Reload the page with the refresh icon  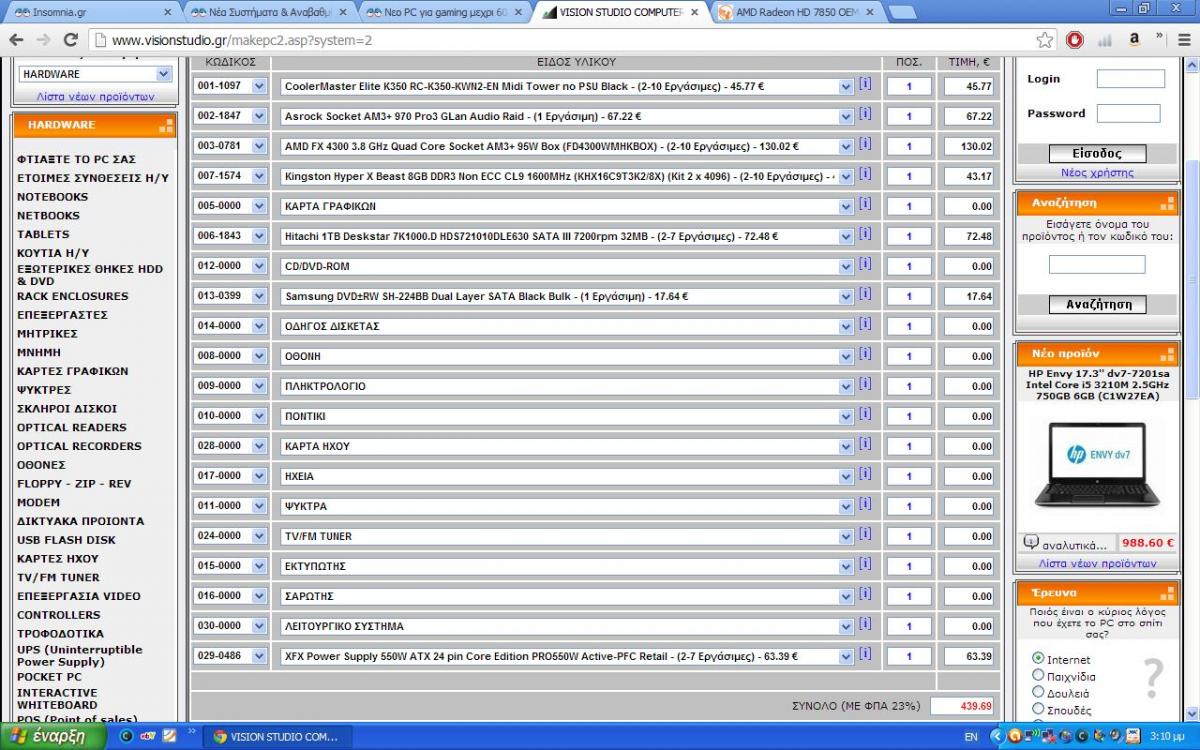click(70, 40)
